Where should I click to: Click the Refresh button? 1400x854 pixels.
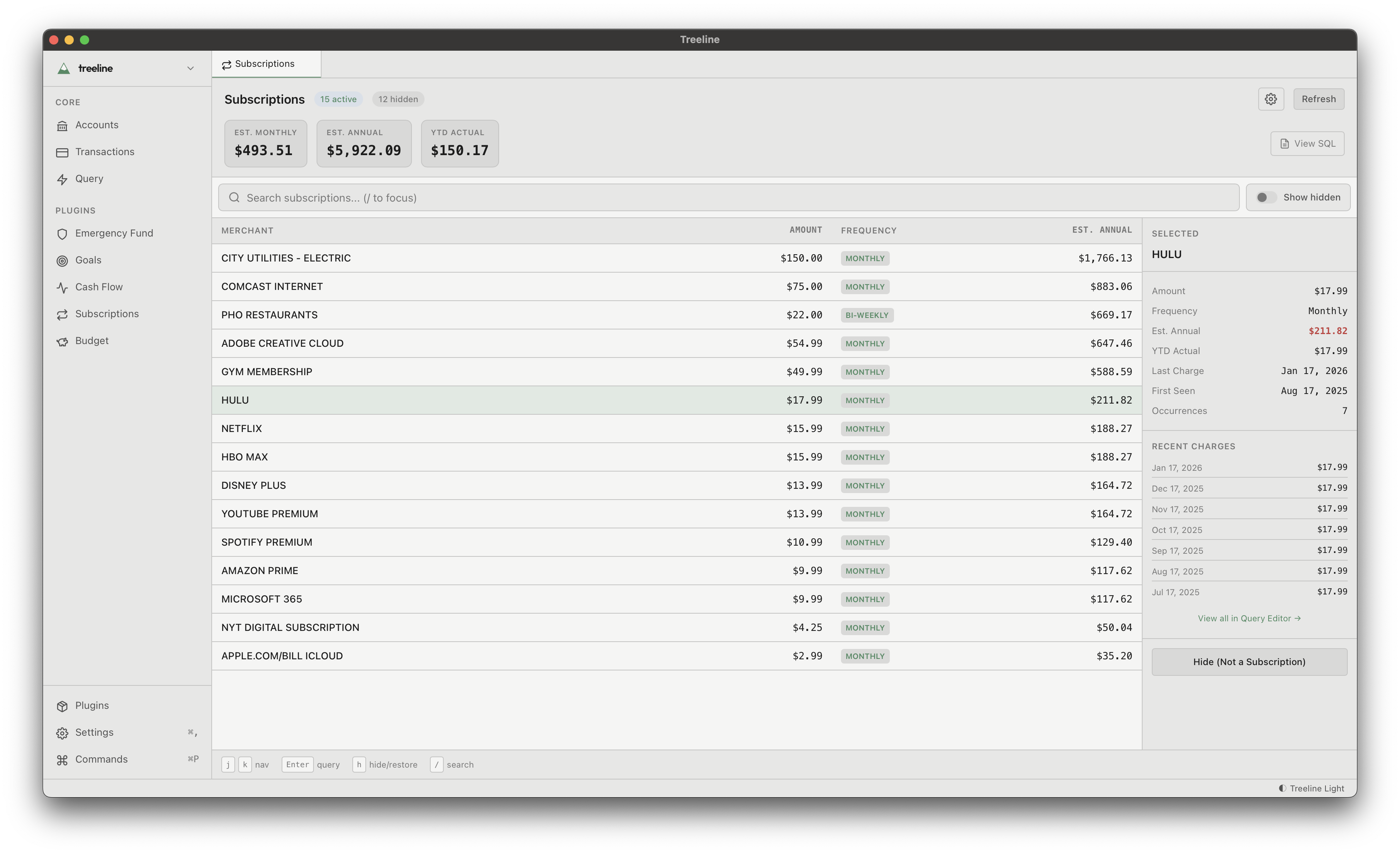pyautogui.click(x=1319, y=99)
